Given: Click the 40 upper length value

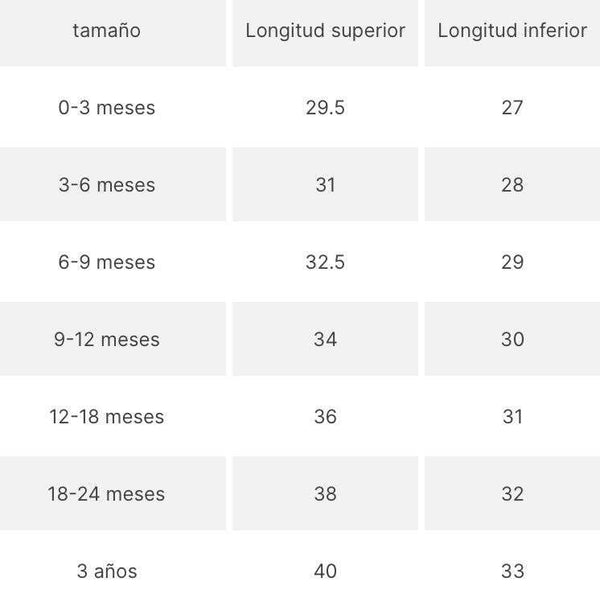Looking at the screenshot, I should click(x=325, y=571).
